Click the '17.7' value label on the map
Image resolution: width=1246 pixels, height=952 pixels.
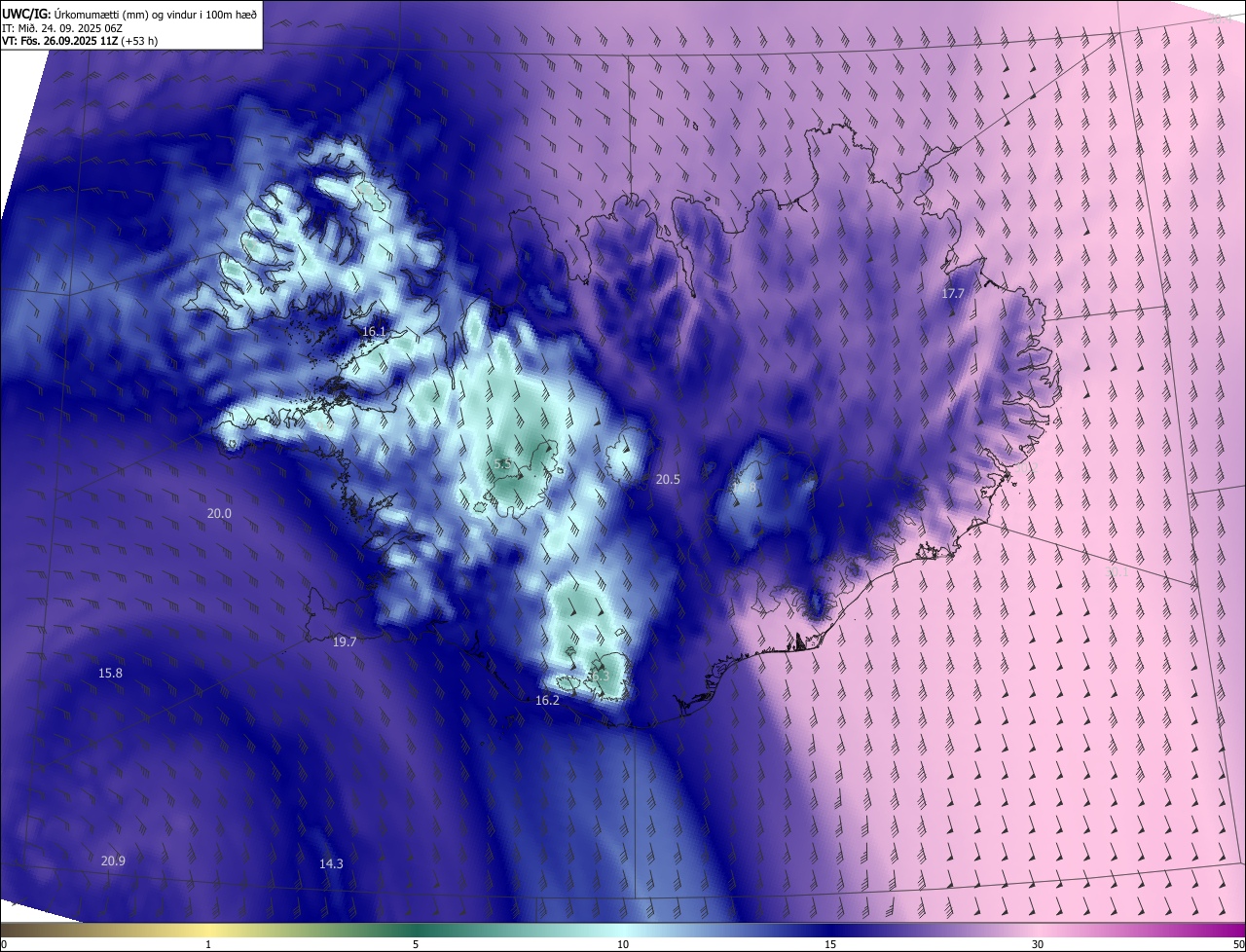click(953, 293)
